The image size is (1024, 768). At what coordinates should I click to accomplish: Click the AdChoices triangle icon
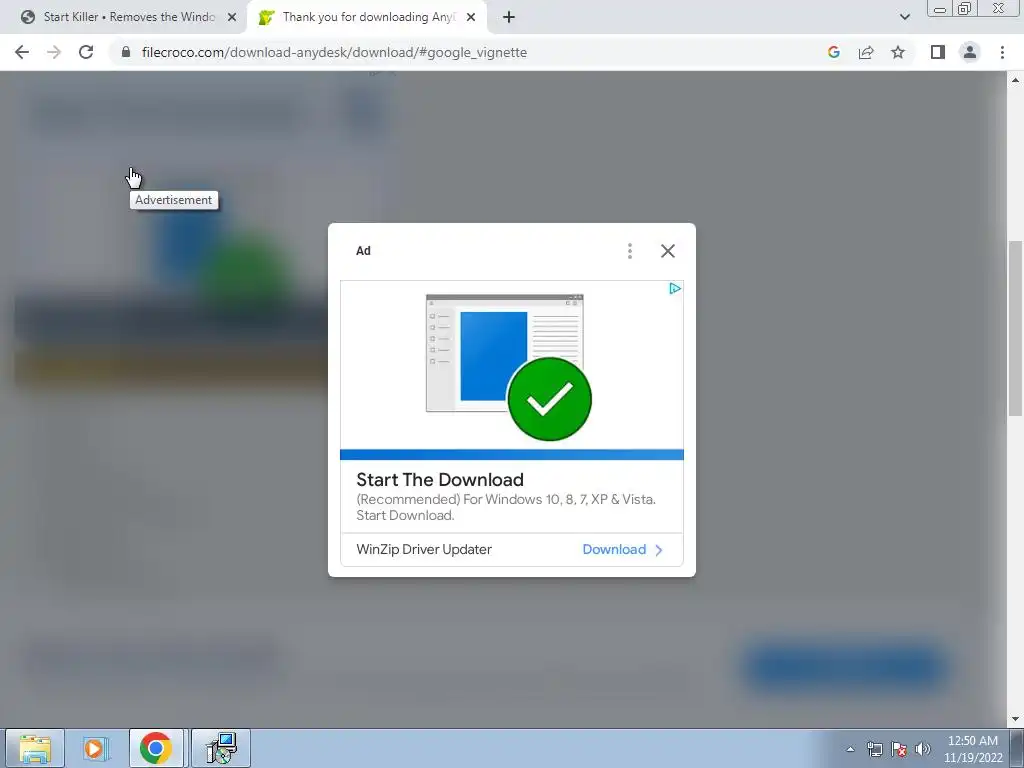coord(675,289)
